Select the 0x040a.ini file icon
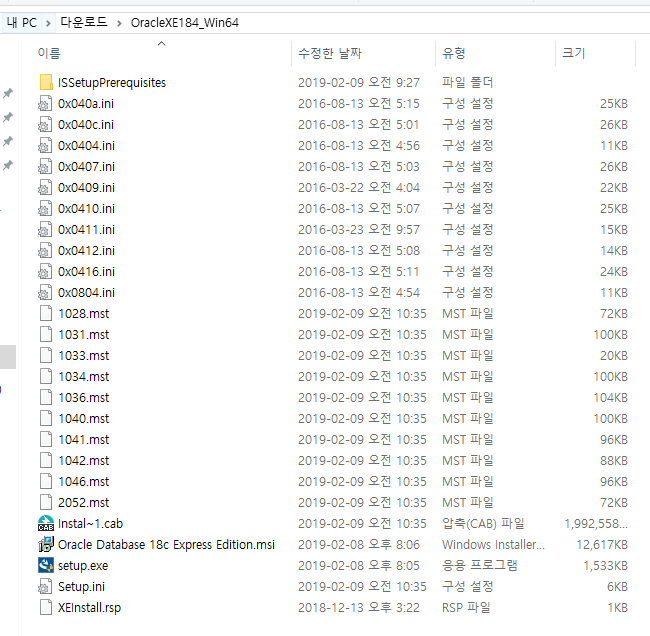This screenshot has height=636, width=650. coord(45,104)
